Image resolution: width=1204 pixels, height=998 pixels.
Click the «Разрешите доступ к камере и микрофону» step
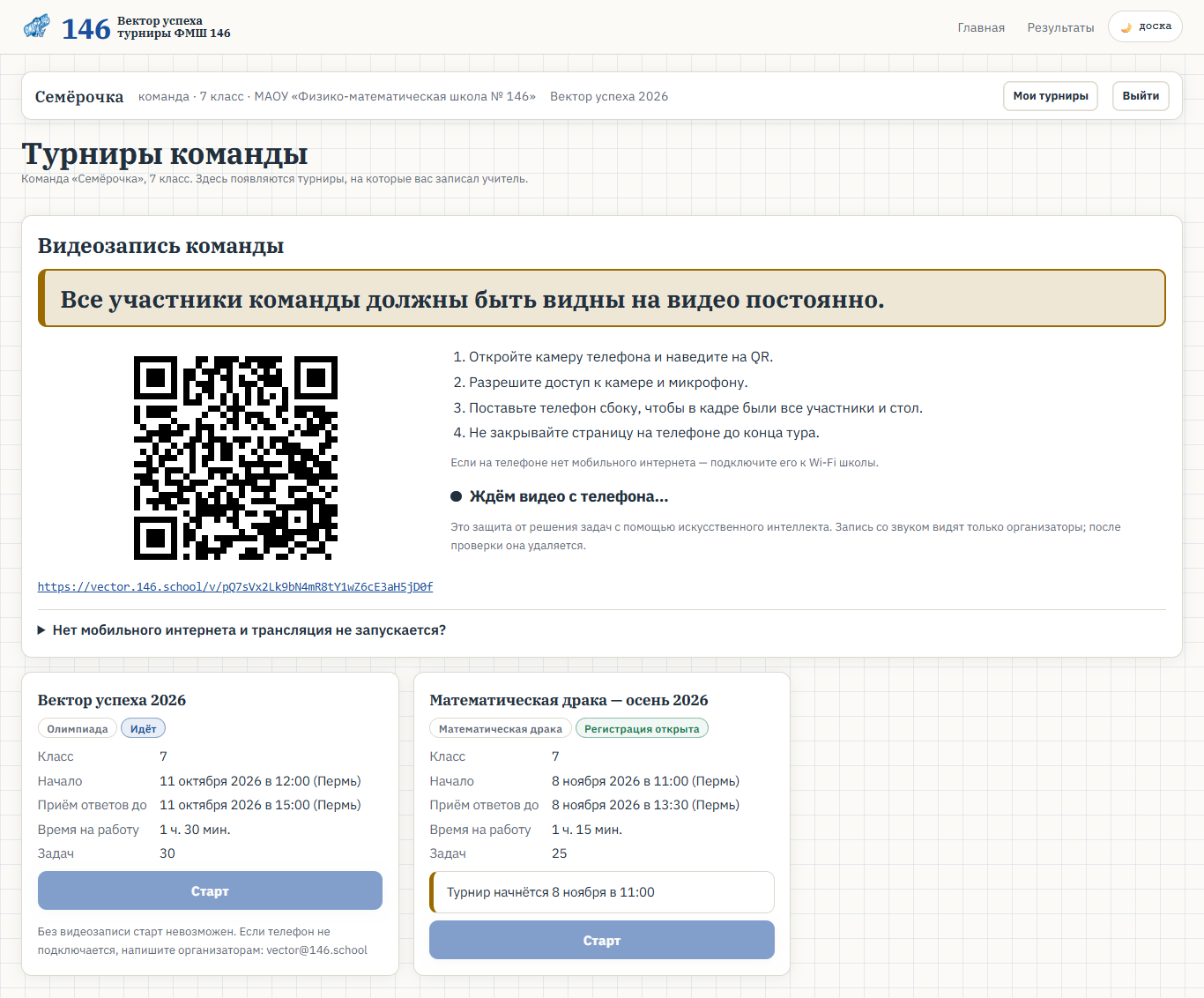[608, 383]
